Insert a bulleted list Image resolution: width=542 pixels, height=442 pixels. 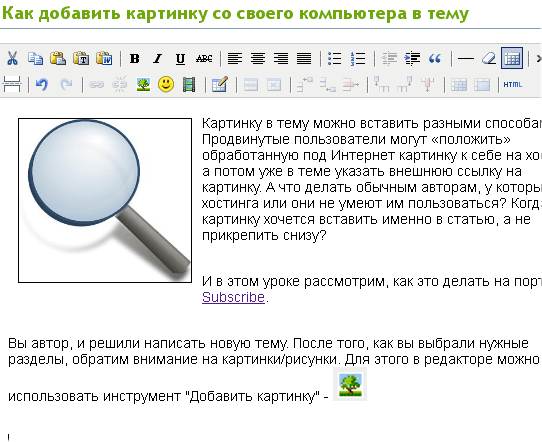point(334,58)
